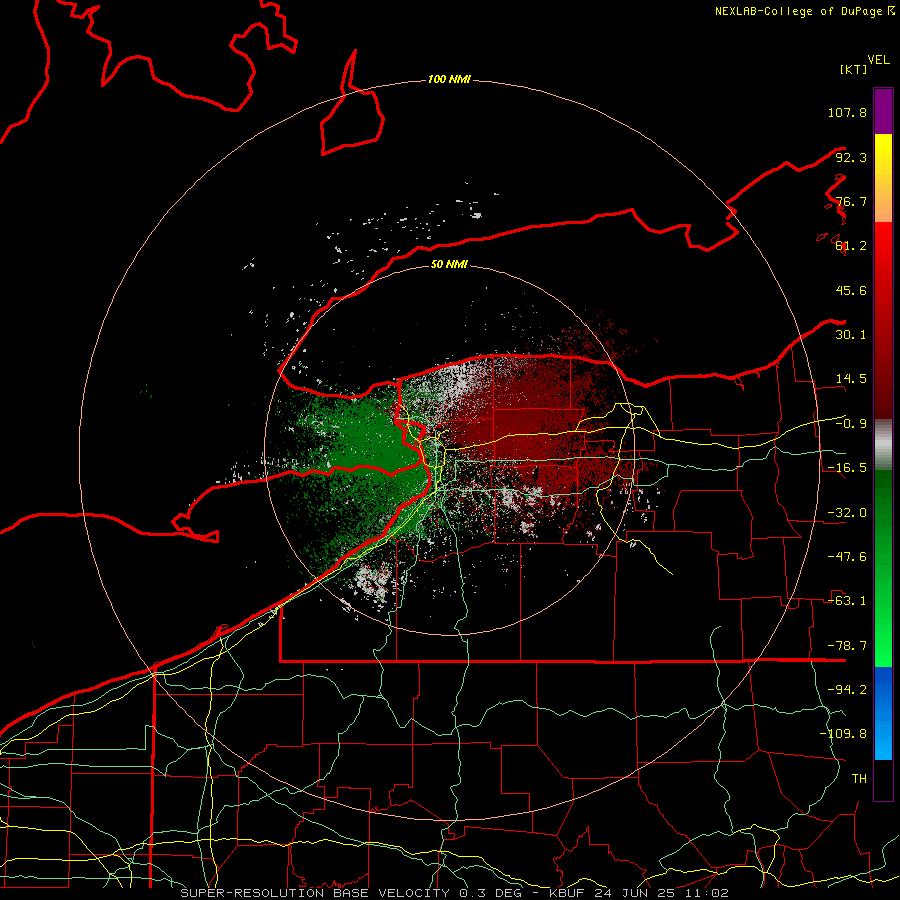Click the -0.9 value on velocity scale
900x900 pixels.
point(851,424)
